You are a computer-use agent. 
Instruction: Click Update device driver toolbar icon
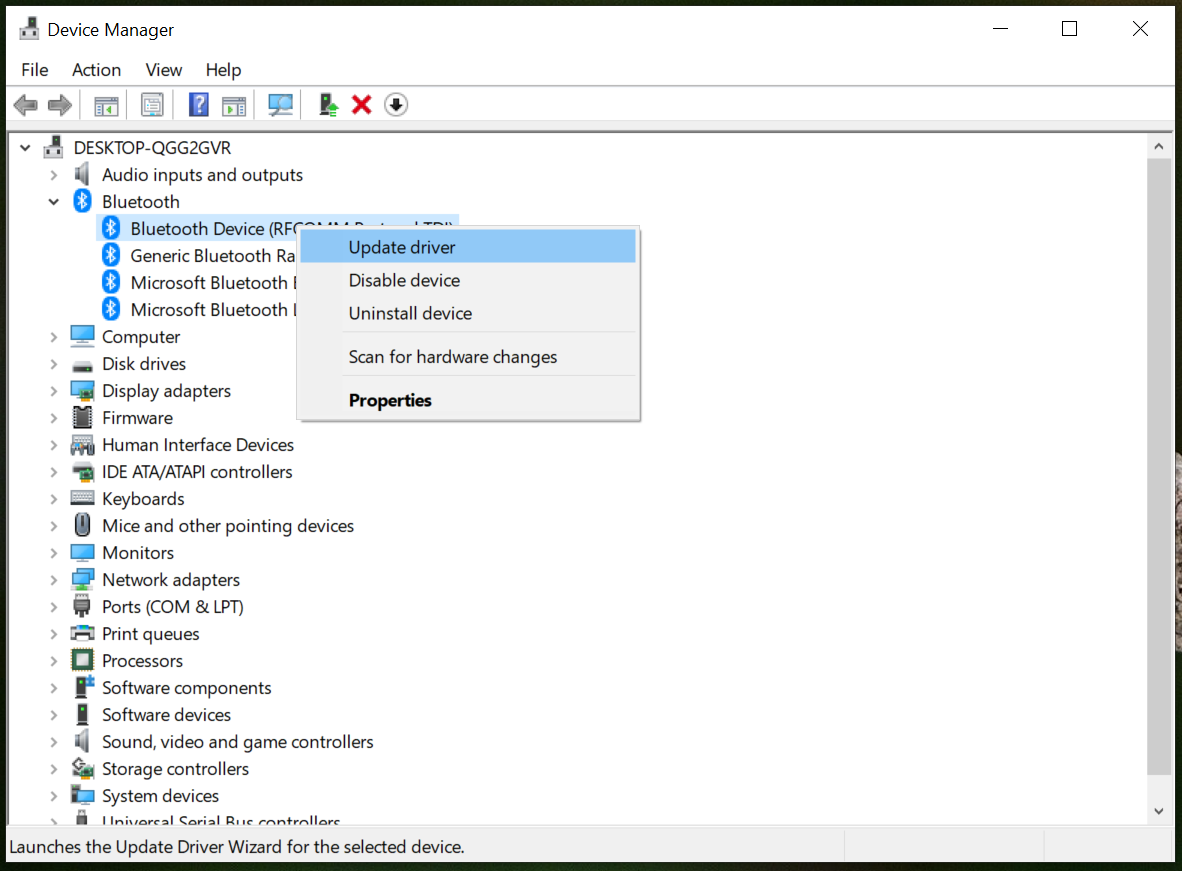(x=328, y=105)
